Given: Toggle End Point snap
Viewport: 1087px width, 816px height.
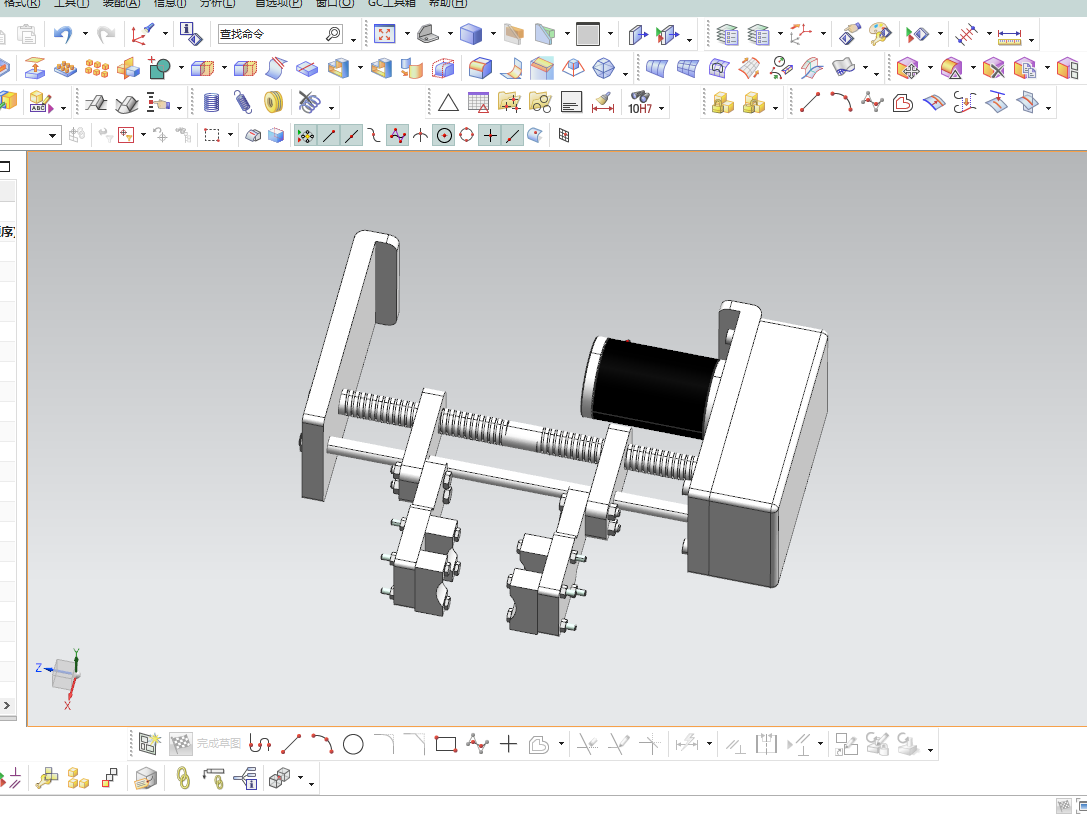Looking at the screenshot, I should click(329, 136).
